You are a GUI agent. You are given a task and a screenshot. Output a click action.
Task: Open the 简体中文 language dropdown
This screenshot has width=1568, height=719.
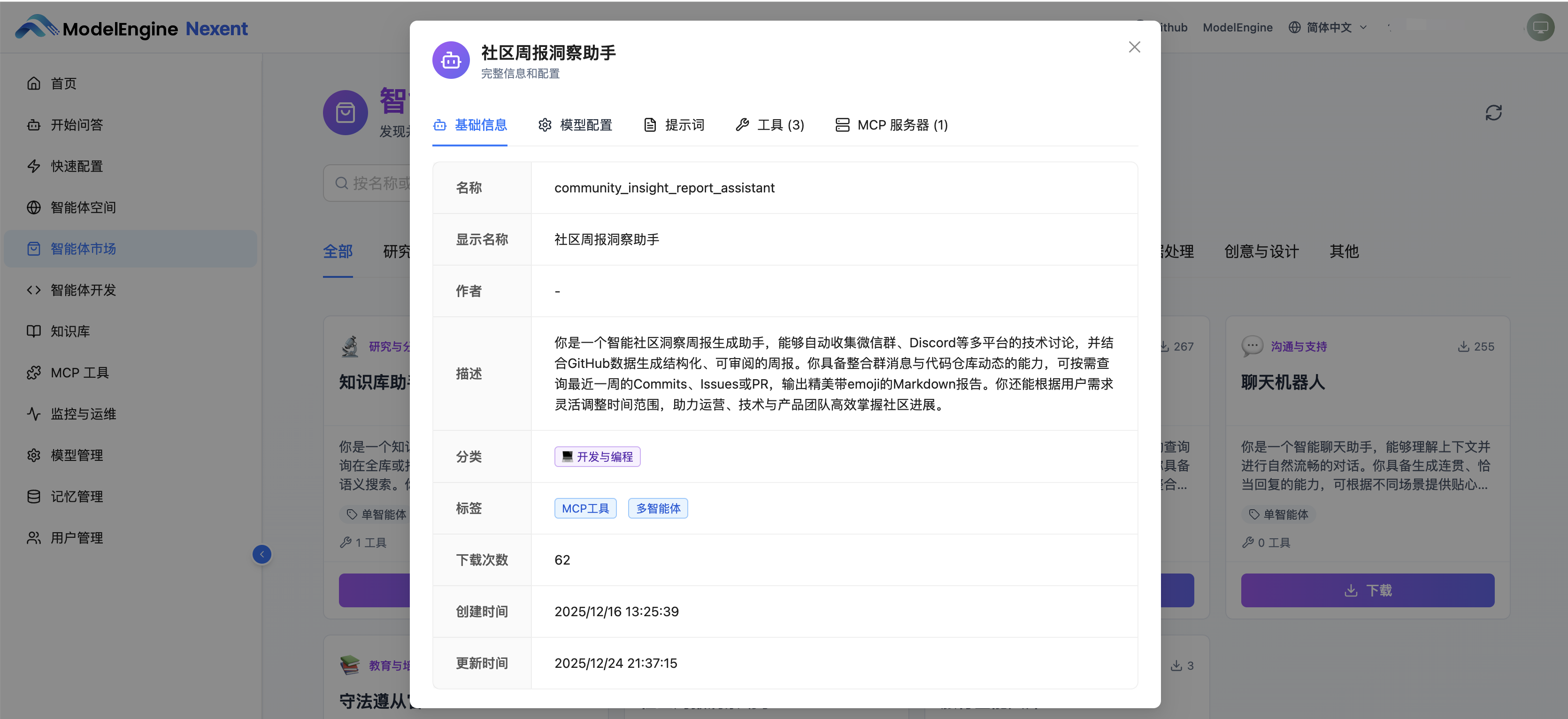pyautogui.click(x=1328, y=27)
